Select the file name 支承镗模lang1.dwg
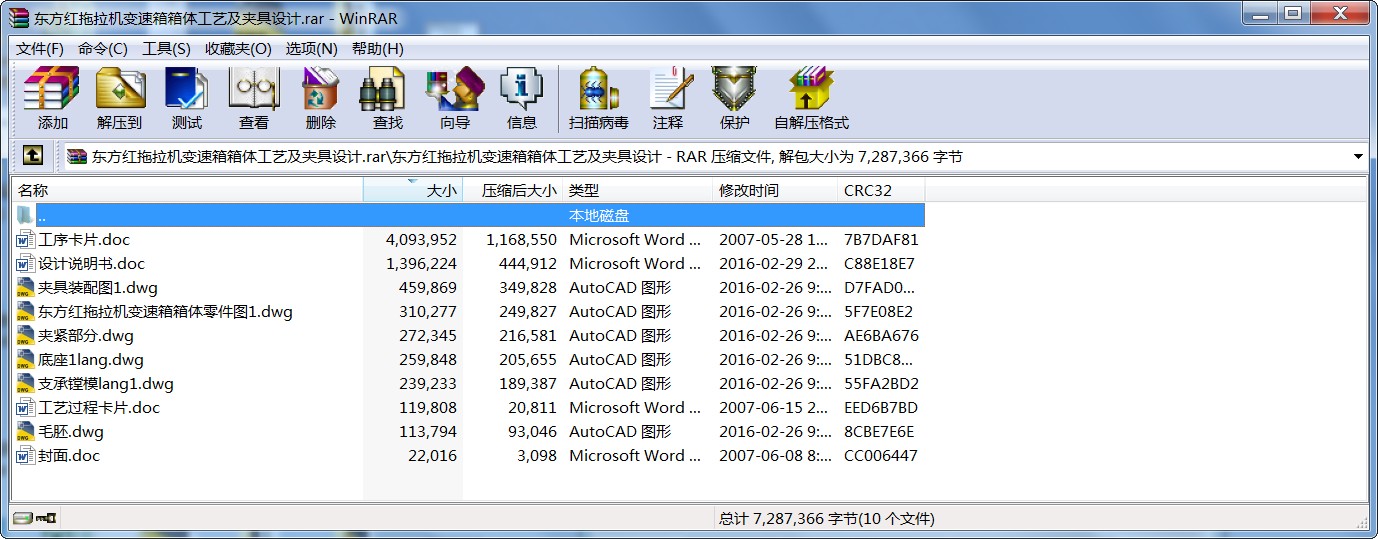 106,384
